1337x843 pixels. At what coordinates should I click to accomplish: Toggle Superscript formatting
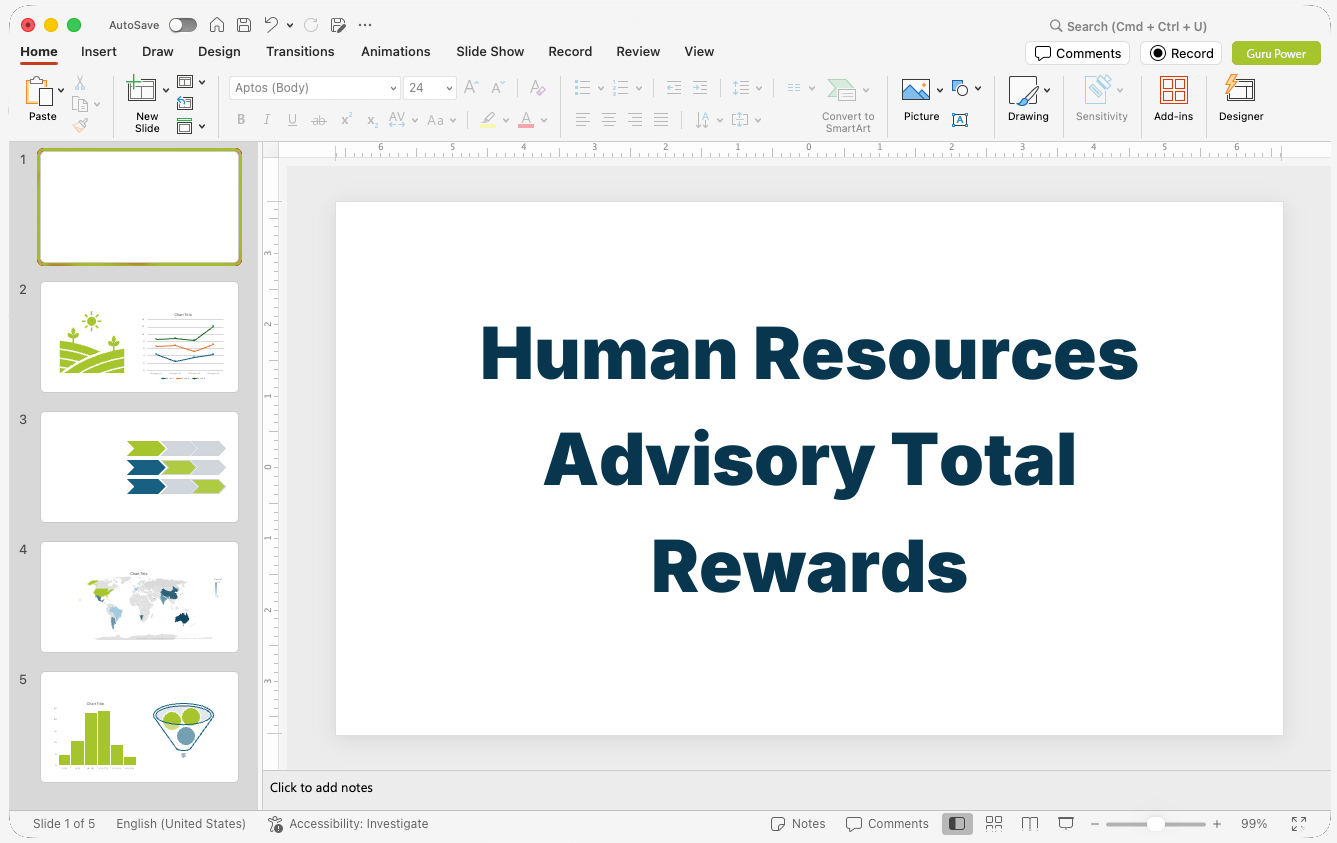pyautogui.click(x=346, y=120)
